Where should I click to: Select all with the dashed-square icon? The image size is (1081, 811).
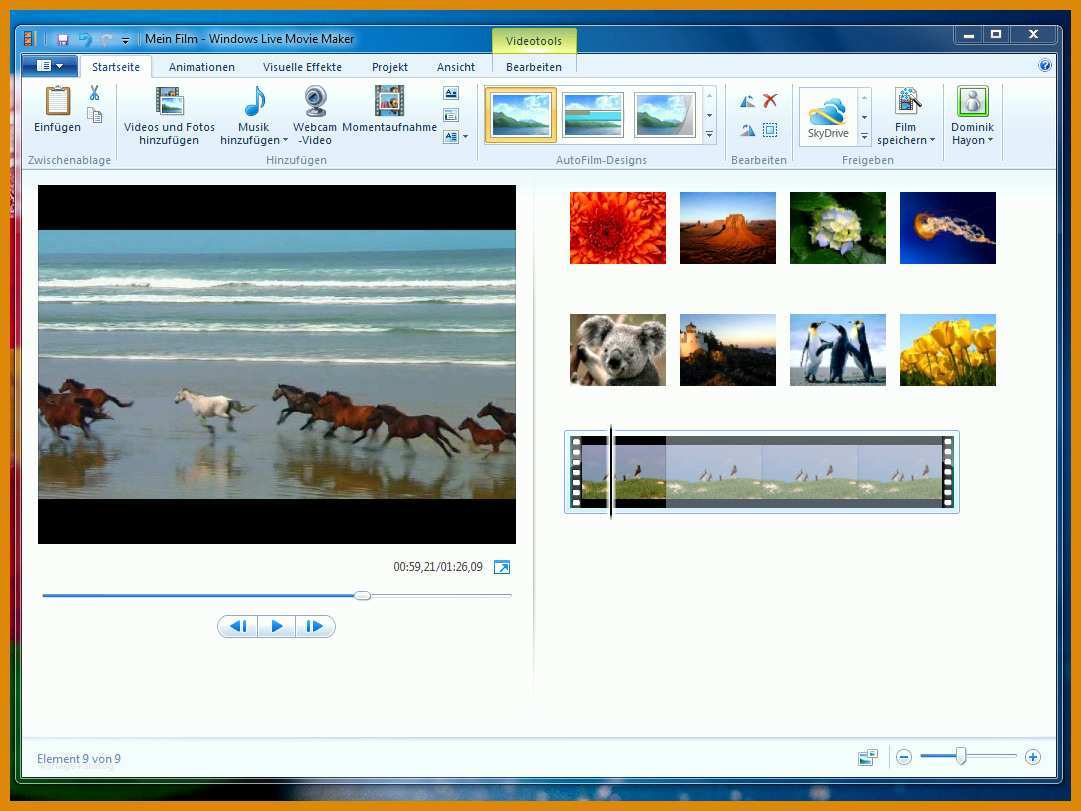pyautogui.click(x=770, y=130)
